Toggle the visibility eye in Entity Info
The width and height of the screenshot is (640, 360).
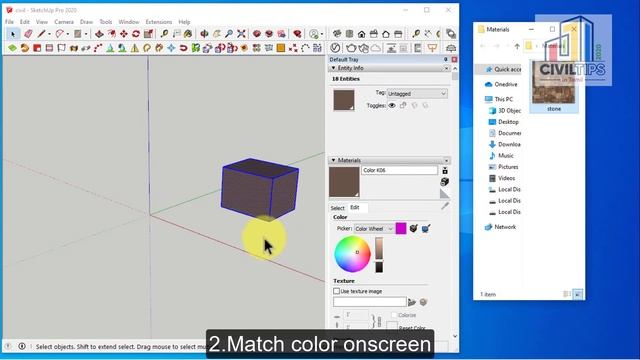pos(392,105)
